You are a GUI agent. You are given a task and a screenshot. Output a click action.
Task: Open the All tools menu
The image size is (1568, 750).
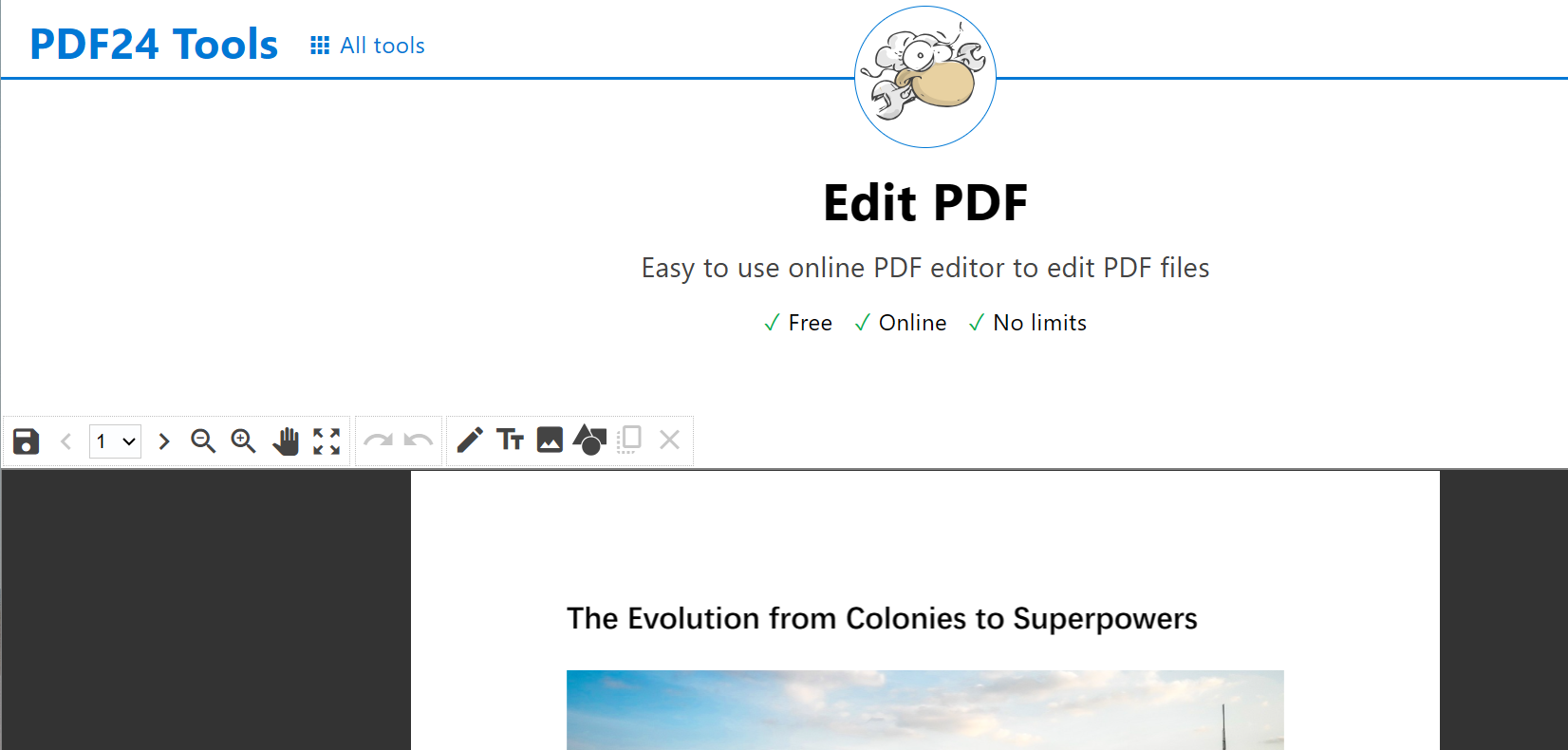coord(367,46)
